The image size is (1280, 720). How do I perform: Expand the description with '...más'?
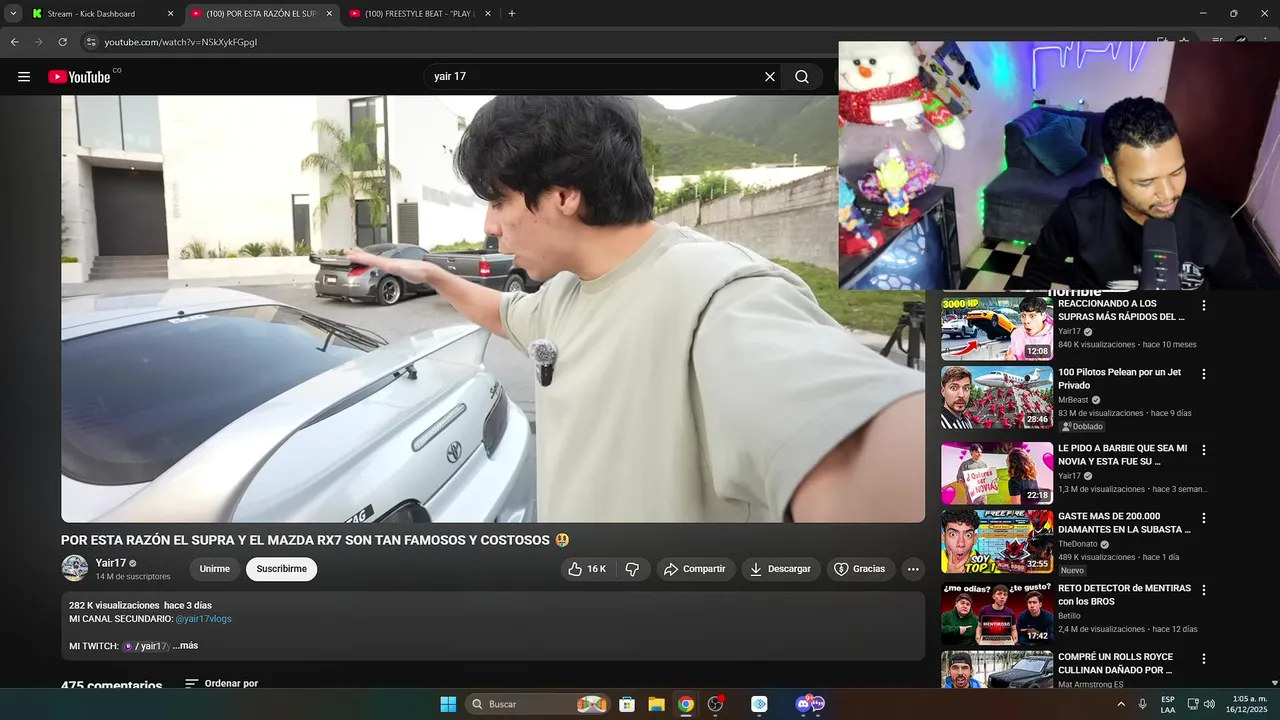pyautogui.click(x=185, y=646)
